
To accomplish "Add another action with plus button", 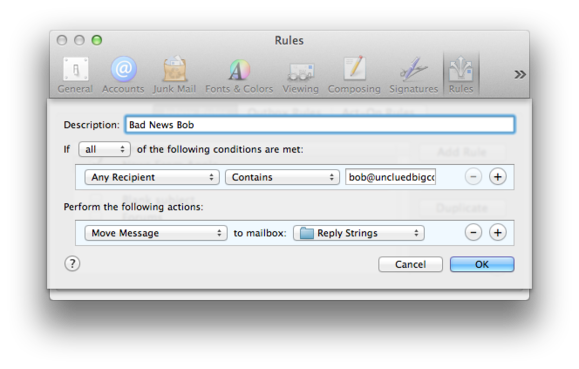I will click(497, 233).
